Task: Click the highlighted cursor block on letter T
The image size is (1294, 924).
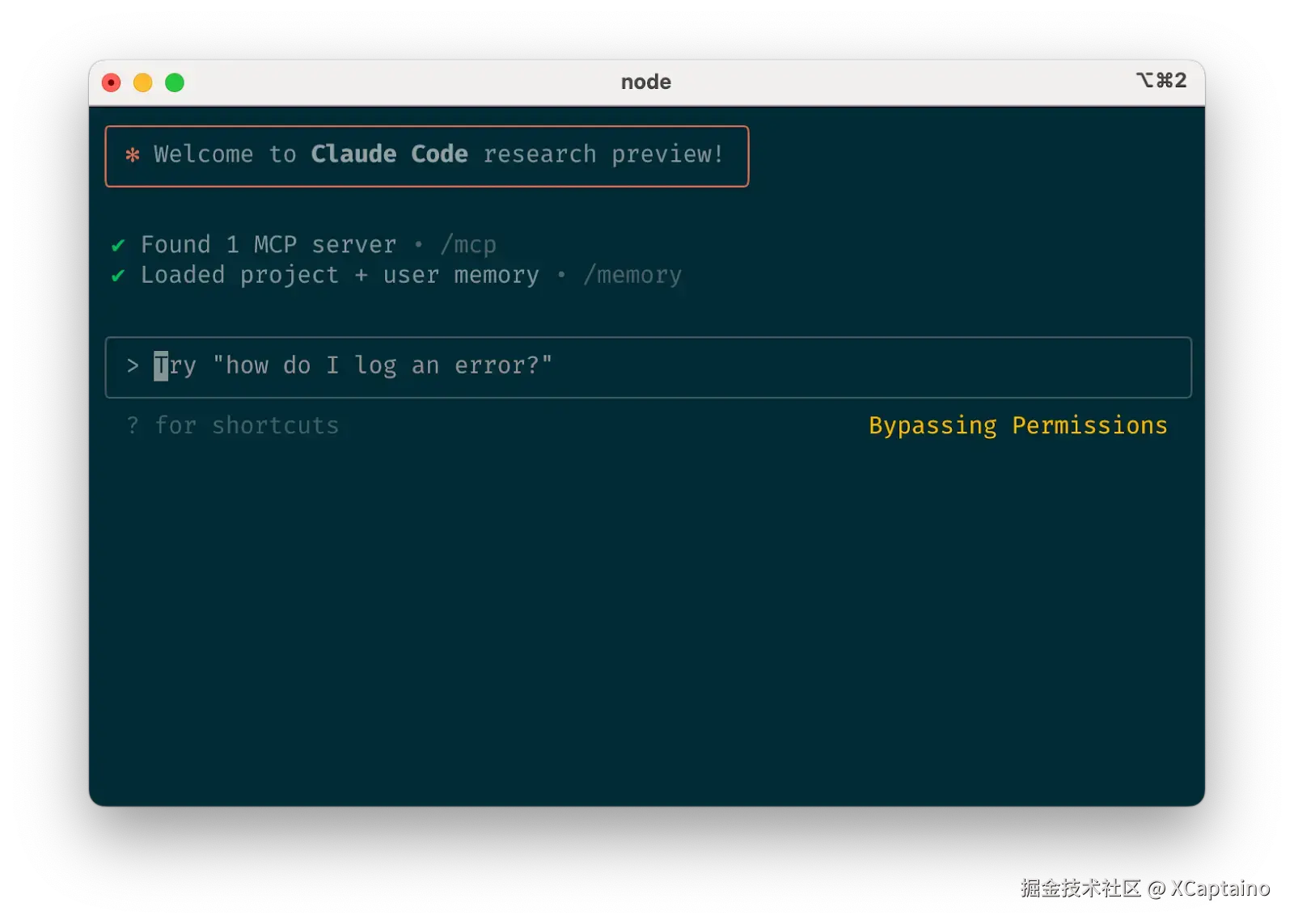Action: tap(161, 366)
